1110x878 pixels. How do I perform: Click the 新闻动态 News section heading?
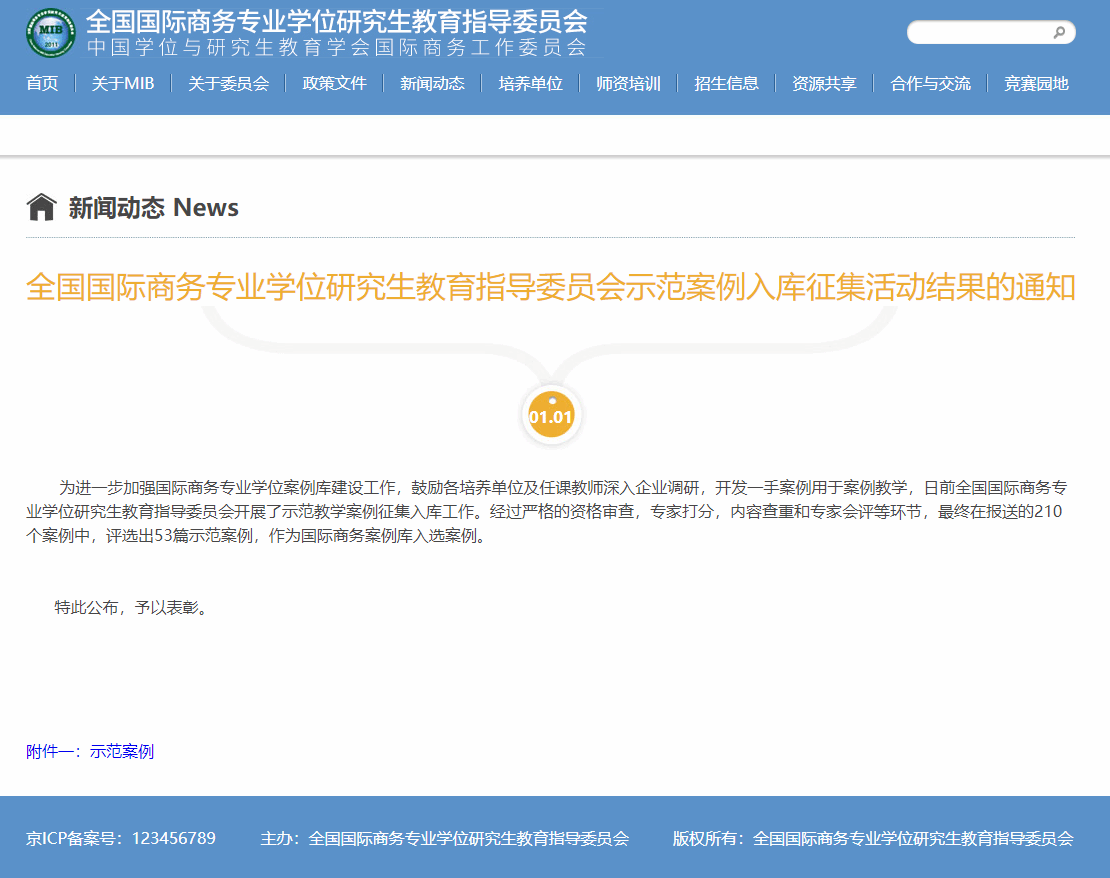(153, 208)
